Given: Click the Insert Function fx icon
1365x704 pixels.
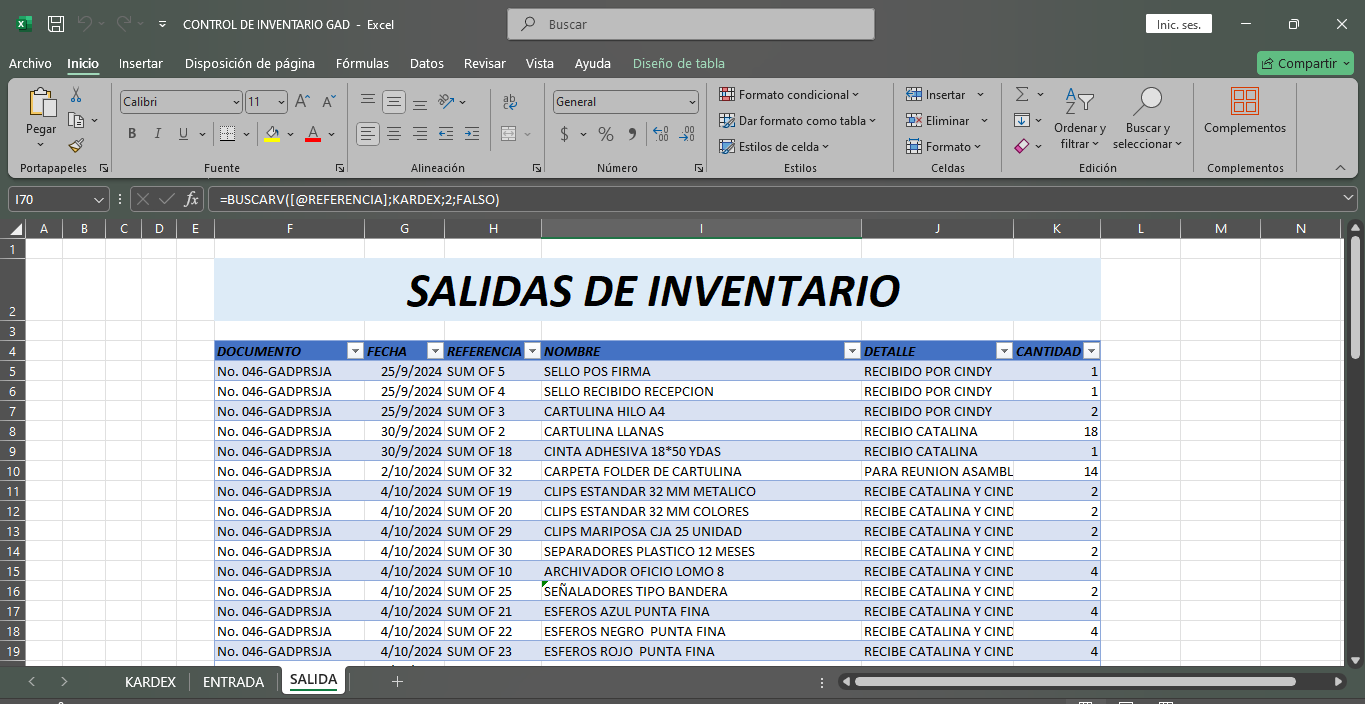Looking at the screenshot, I should 192,199.
